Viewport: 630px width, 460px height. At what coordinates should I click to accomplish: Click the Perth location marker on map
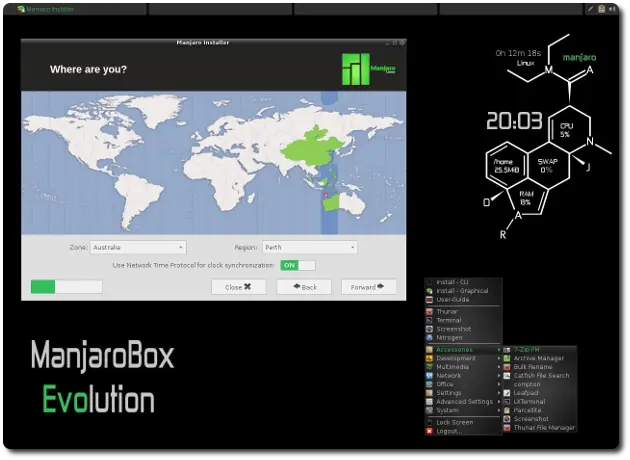coord(326,196)
